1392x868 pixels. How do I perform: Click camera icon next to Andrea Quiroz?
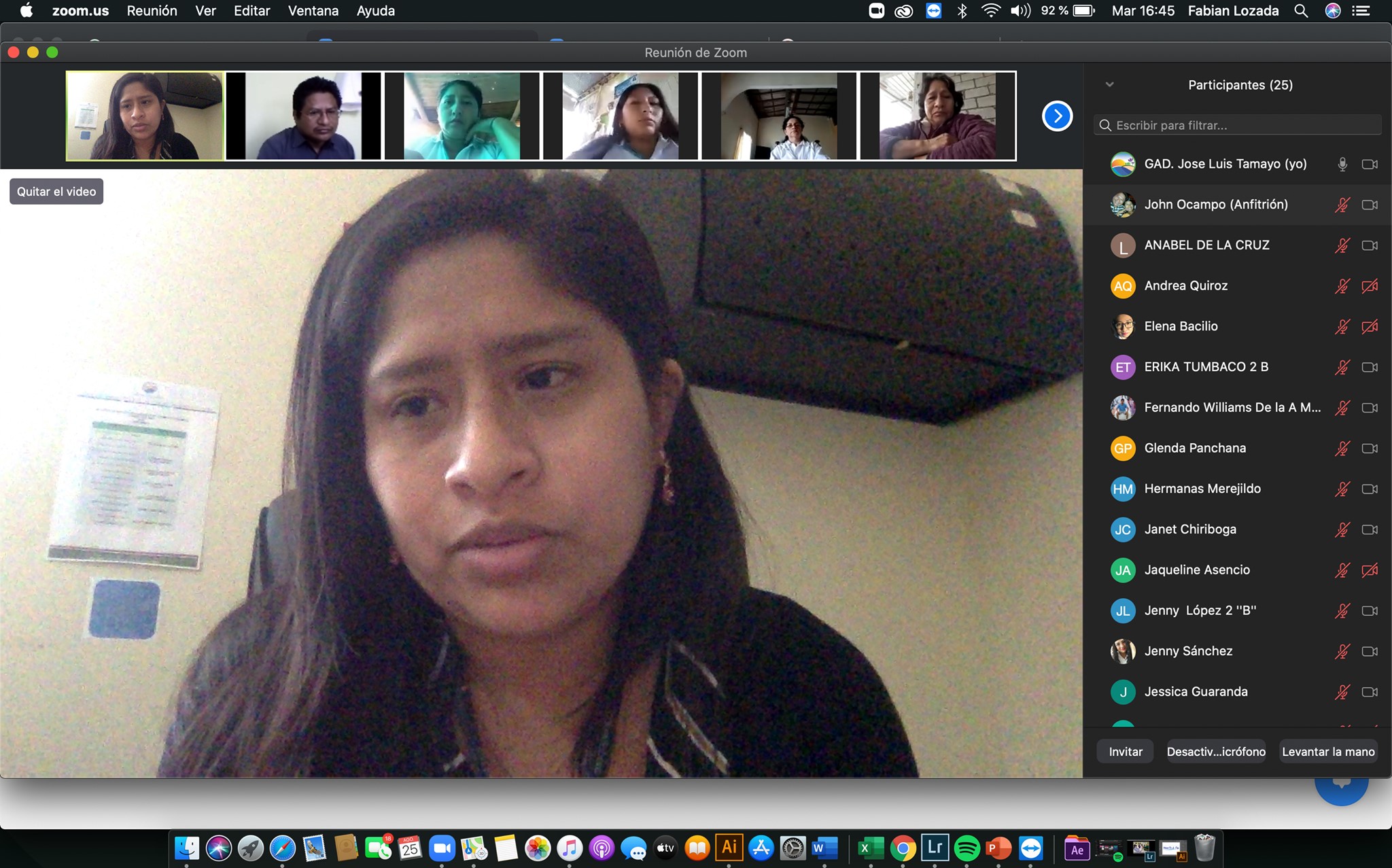pos(1370,286)
